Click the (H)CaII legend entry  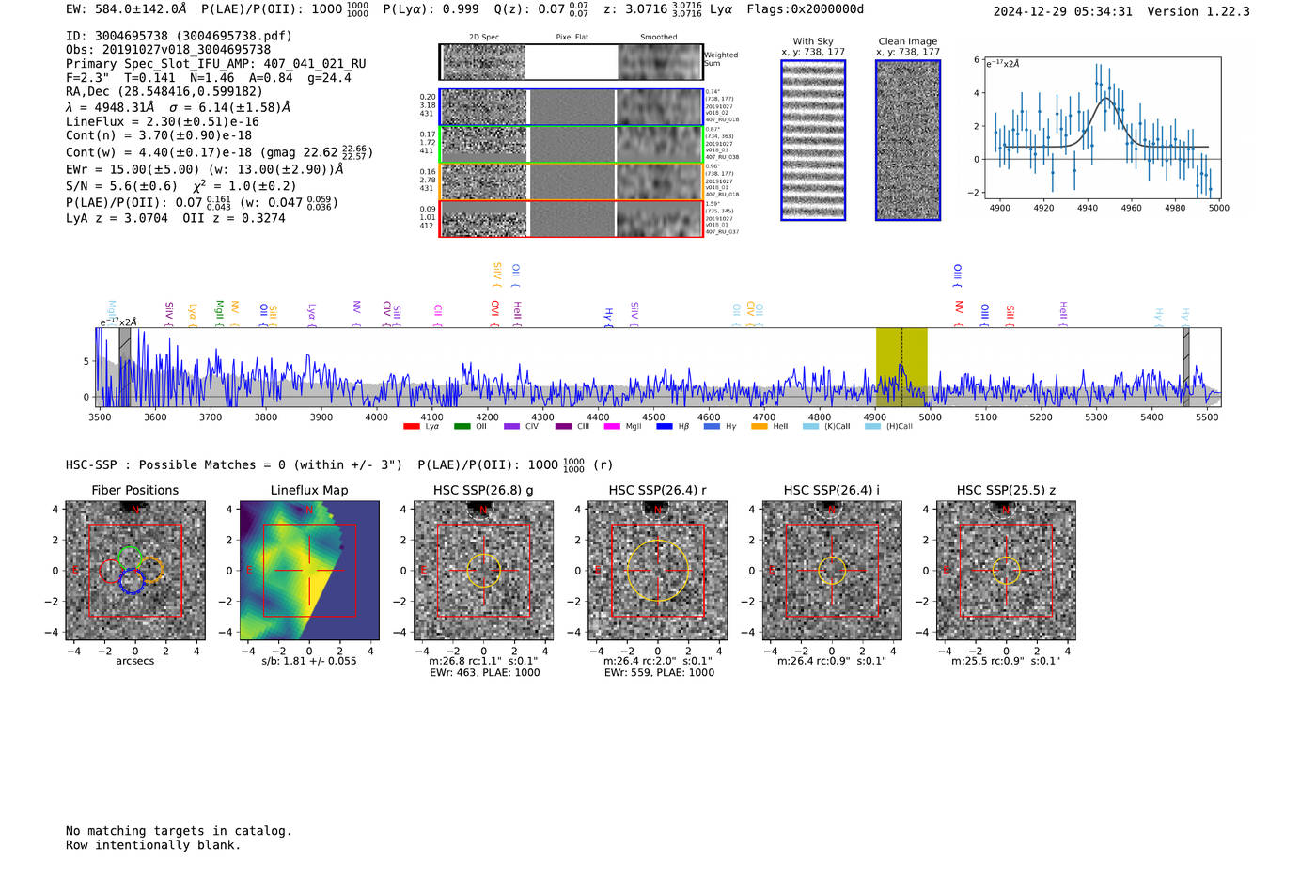pos(888,427)
